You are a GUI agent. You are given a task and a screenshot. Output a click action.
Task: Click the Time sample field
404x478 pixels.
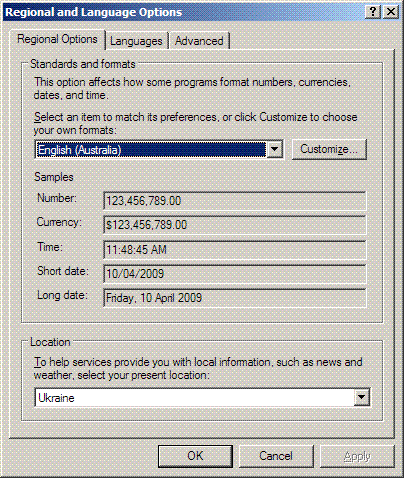pyautogui.click(x=235, y=250)
